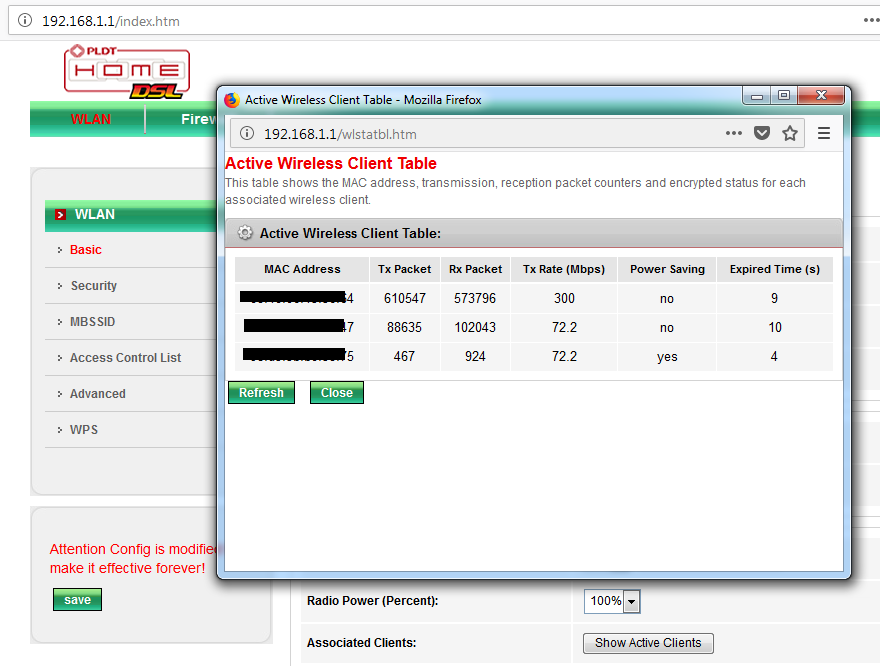
Task: Click Rx Packet value 573796
Action: (x=475, y=298)
